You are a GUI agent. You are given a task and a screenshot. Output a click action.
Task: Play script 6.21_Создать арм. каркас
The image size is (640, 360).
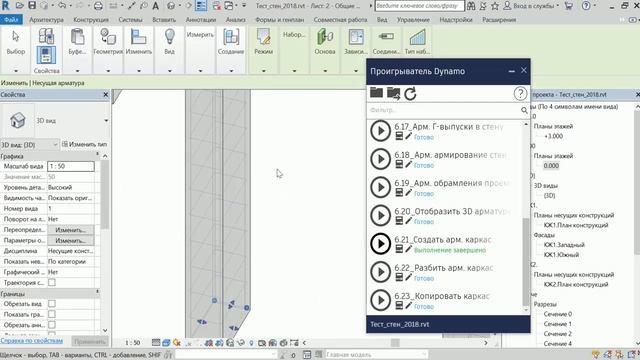click(380, 244)
